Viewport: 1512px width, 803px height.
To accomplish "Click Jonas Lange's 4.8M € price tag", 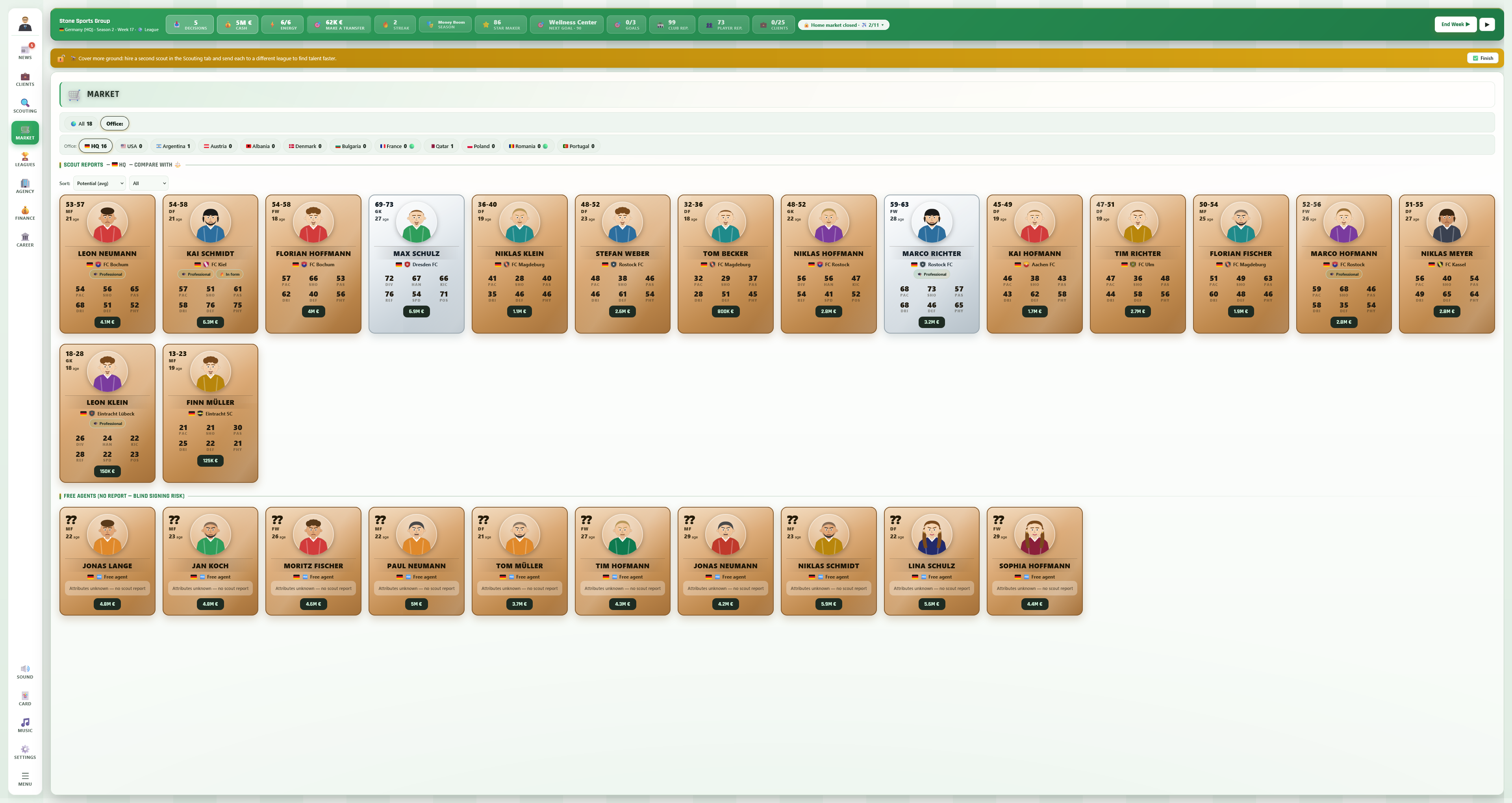I will 107,604.
